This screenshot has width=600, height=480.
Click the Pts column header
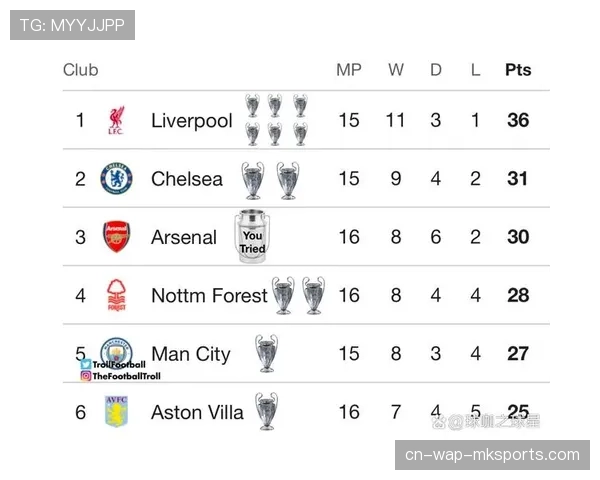click(x=518, y=70)
